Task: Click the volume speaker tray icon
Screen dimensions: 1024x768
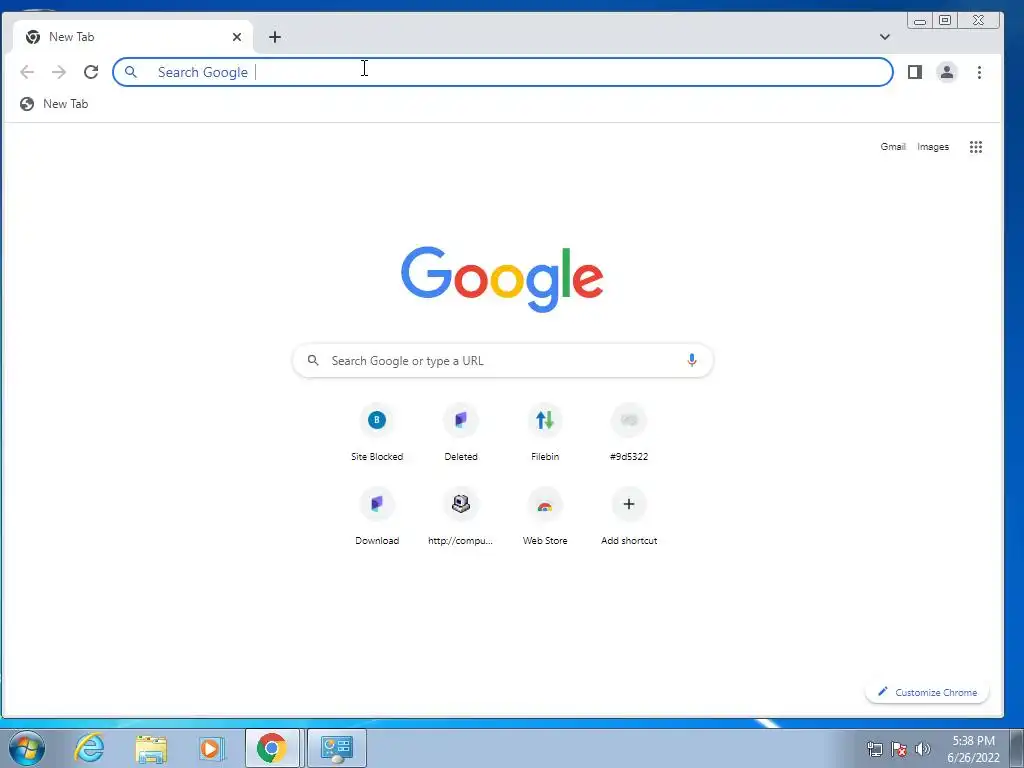Action: pos(923,749)
